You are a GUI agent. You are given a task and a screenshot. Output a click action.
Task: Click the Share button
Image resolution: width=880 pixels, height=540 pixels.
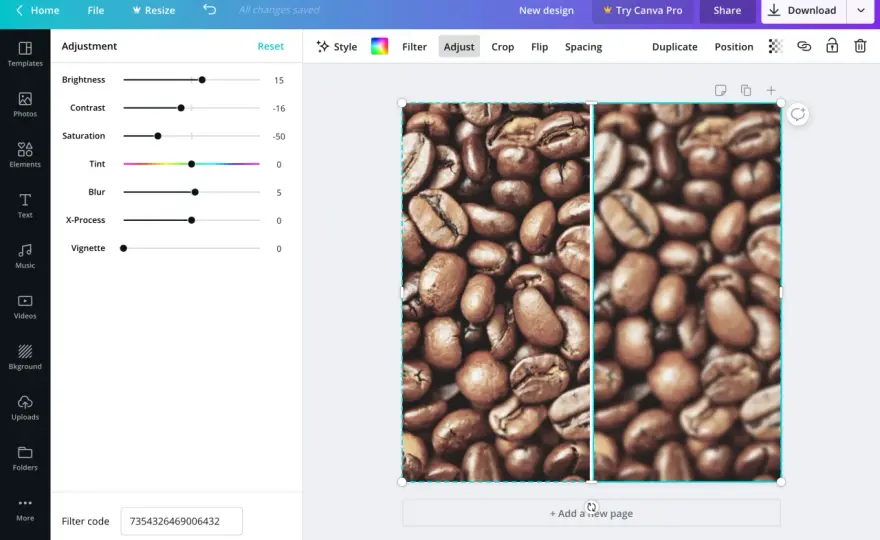pyautogui.click(x=727, y=10)
